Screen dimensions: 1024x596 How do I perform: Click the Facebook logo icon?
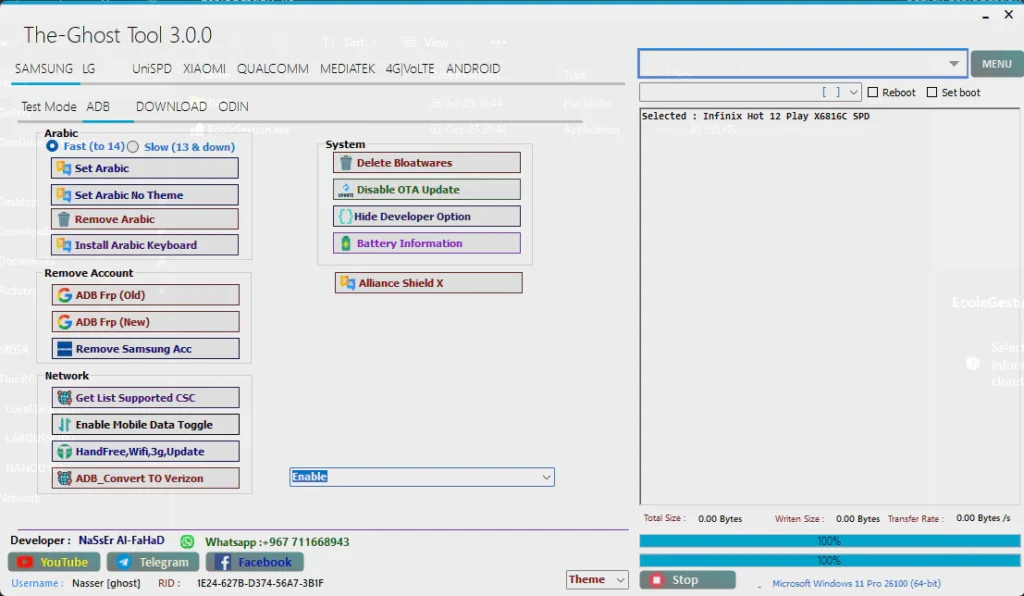(x=223, y=562)
